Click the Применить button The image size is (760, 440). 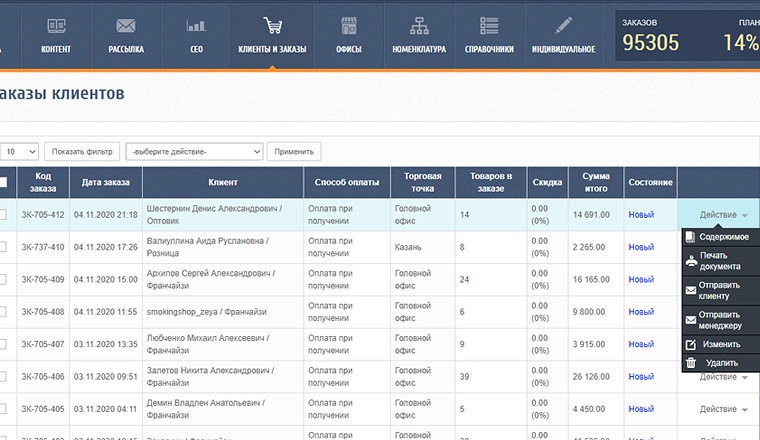click(x=294, y=152)
